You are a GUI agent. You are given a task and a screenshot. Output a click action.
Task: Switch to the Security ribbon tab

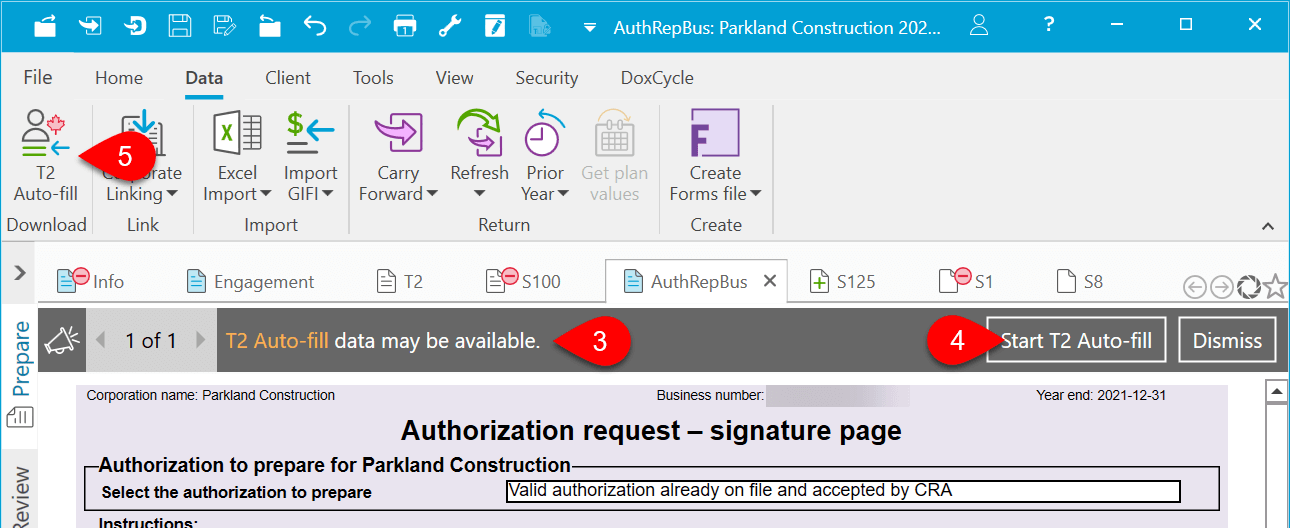(547, 78)
